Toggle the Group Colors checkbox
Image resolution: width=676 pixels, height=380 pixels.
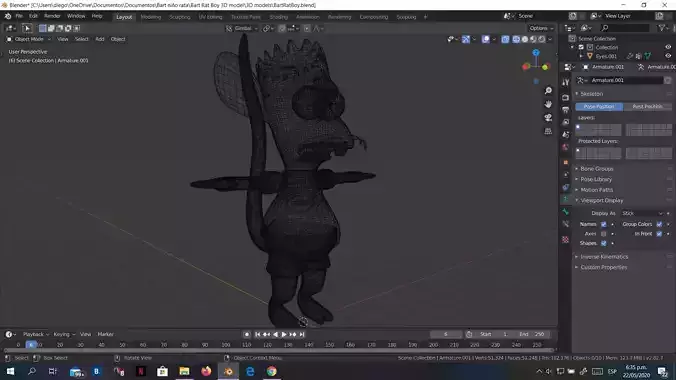659,224
